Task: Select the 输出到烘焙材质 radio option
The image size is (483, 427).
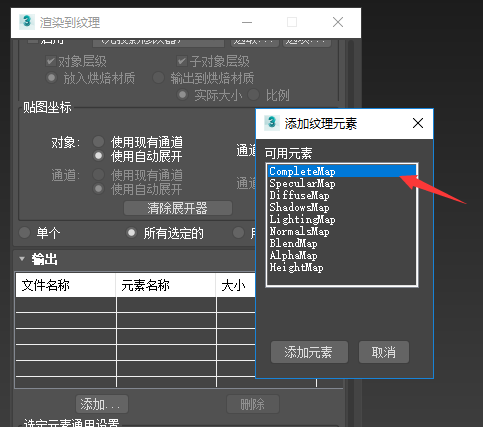Action: pyautogui.click(x=158, y=78)
